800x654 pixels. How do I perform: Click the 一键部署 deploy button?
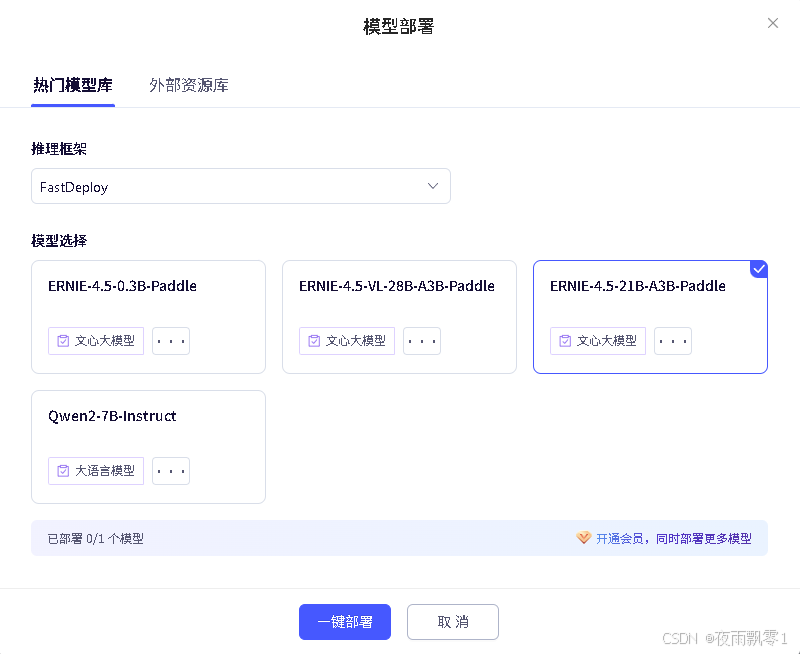point(345,622)
